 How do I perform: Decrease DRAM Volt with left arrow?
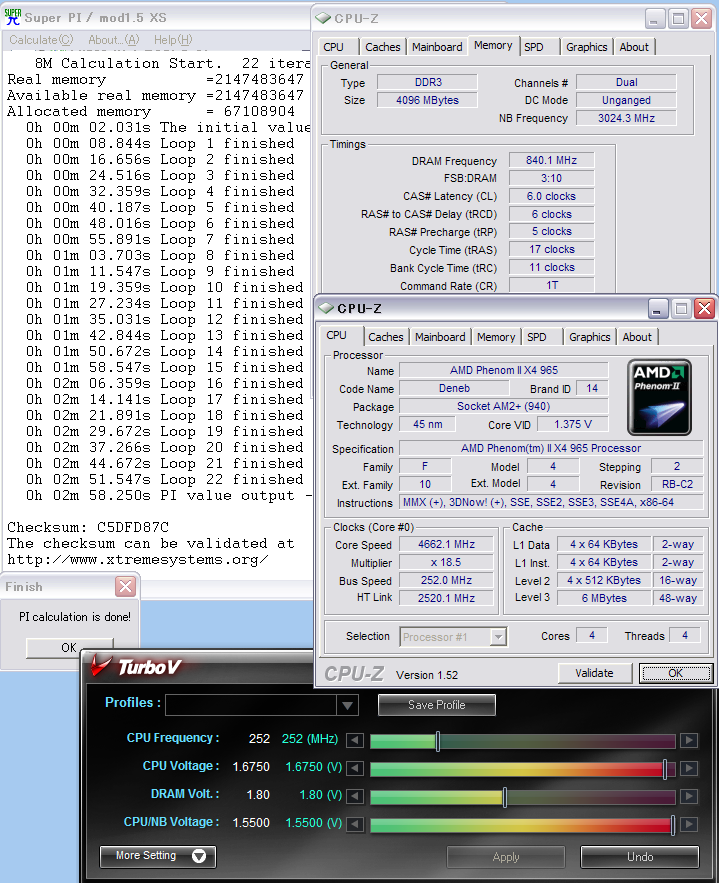click(x=355, y=796)
